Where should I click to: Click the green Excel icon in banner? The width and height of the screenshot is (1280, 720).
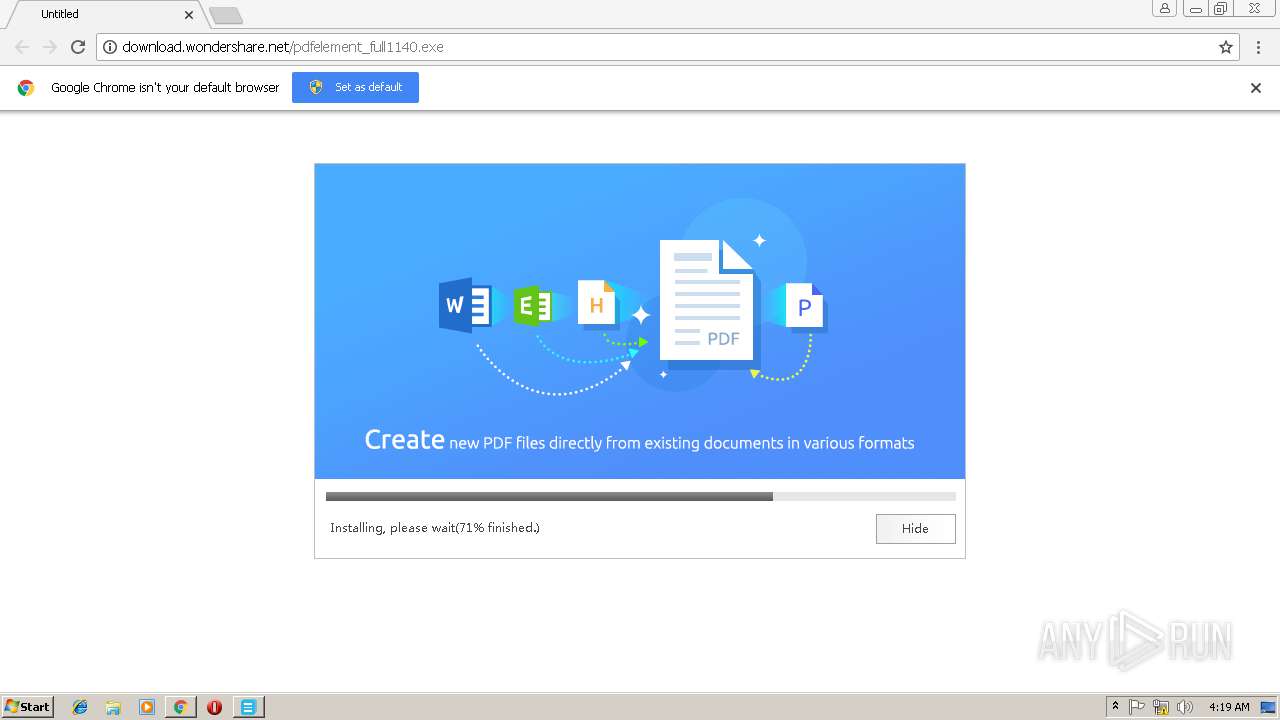click(x=533, y=306)
